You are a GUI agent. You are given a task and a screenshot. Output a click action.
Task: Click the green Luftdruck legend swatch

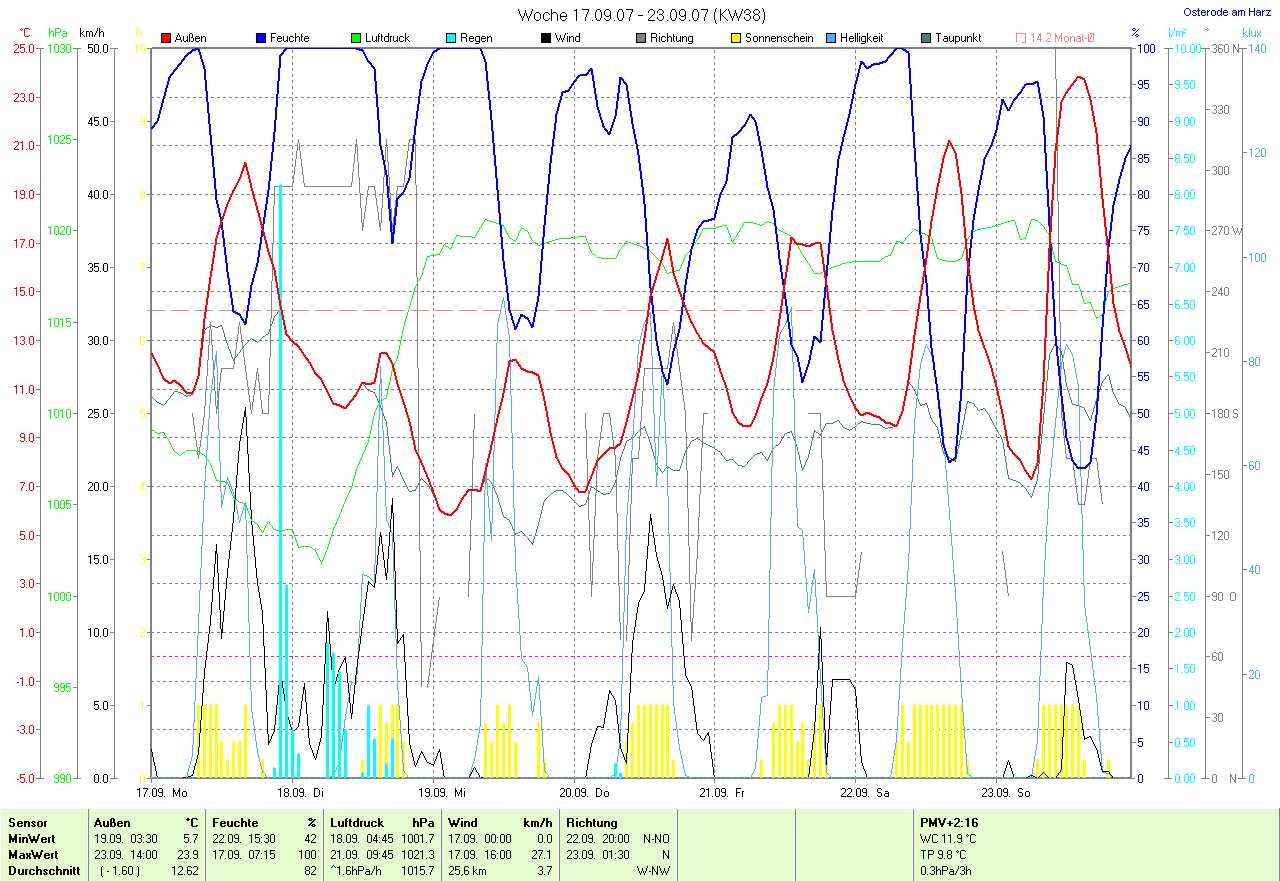pos(357,38)
